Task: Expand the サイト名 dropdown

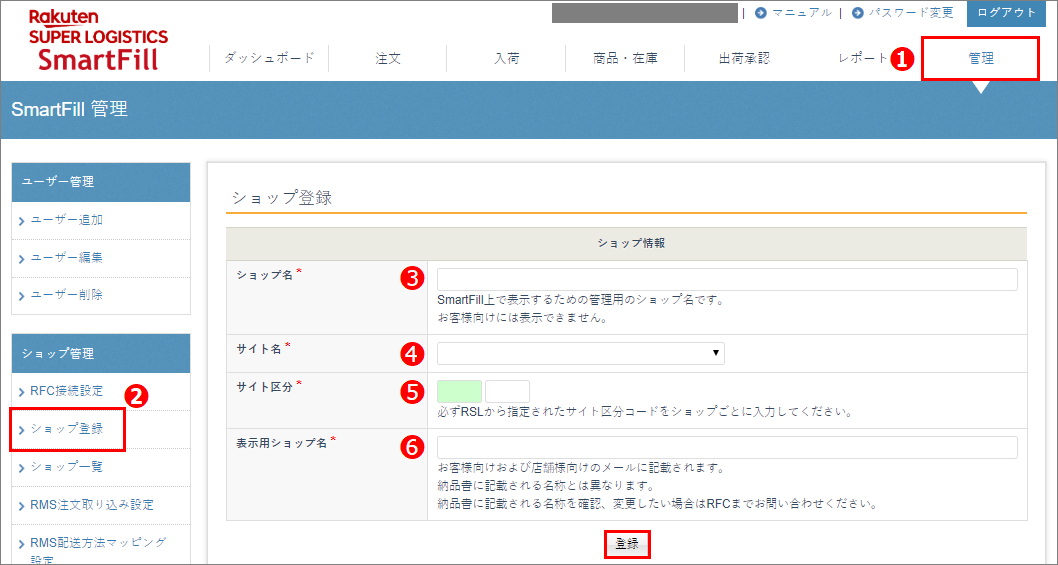Action: (x=580, y=353)
